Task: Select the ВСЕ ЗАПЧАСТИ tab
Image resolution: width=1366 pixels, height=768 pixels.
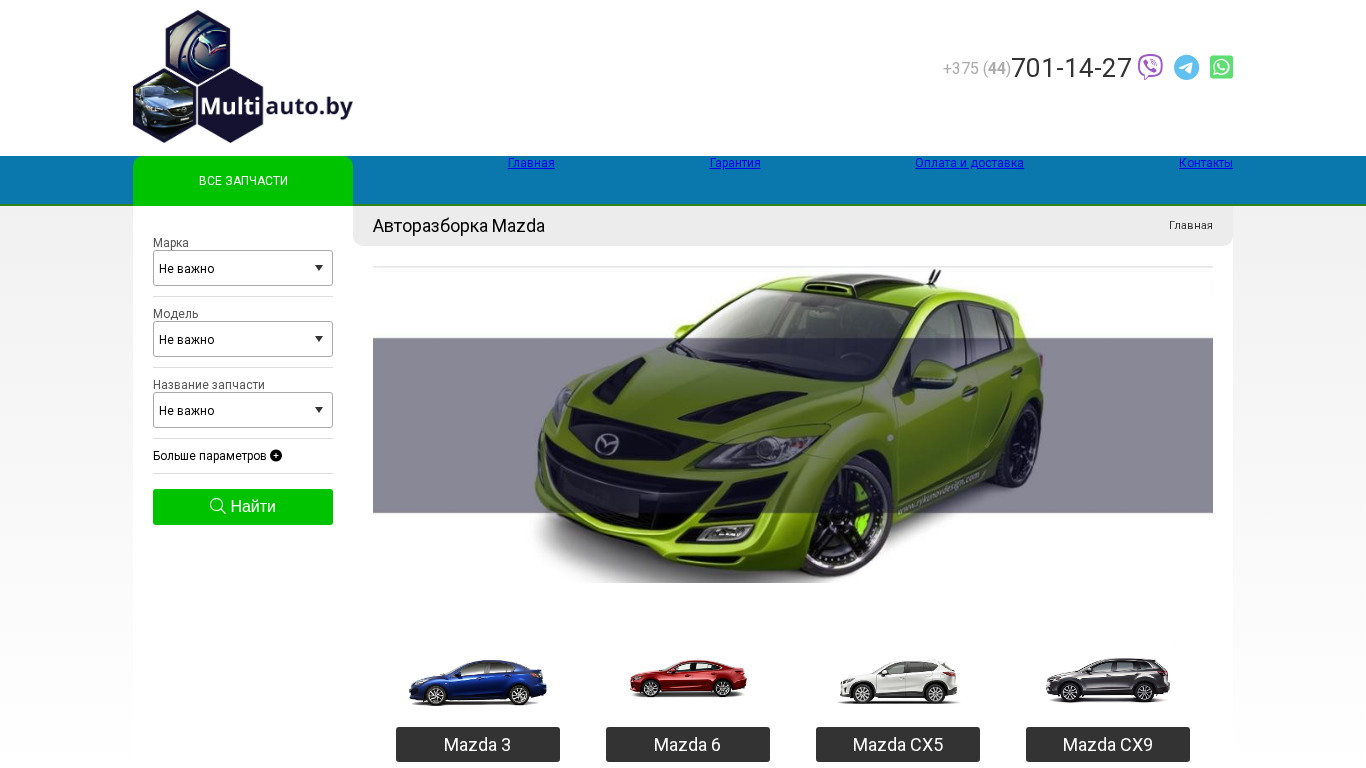Action: pyautogui.click(x=243, y=181)
